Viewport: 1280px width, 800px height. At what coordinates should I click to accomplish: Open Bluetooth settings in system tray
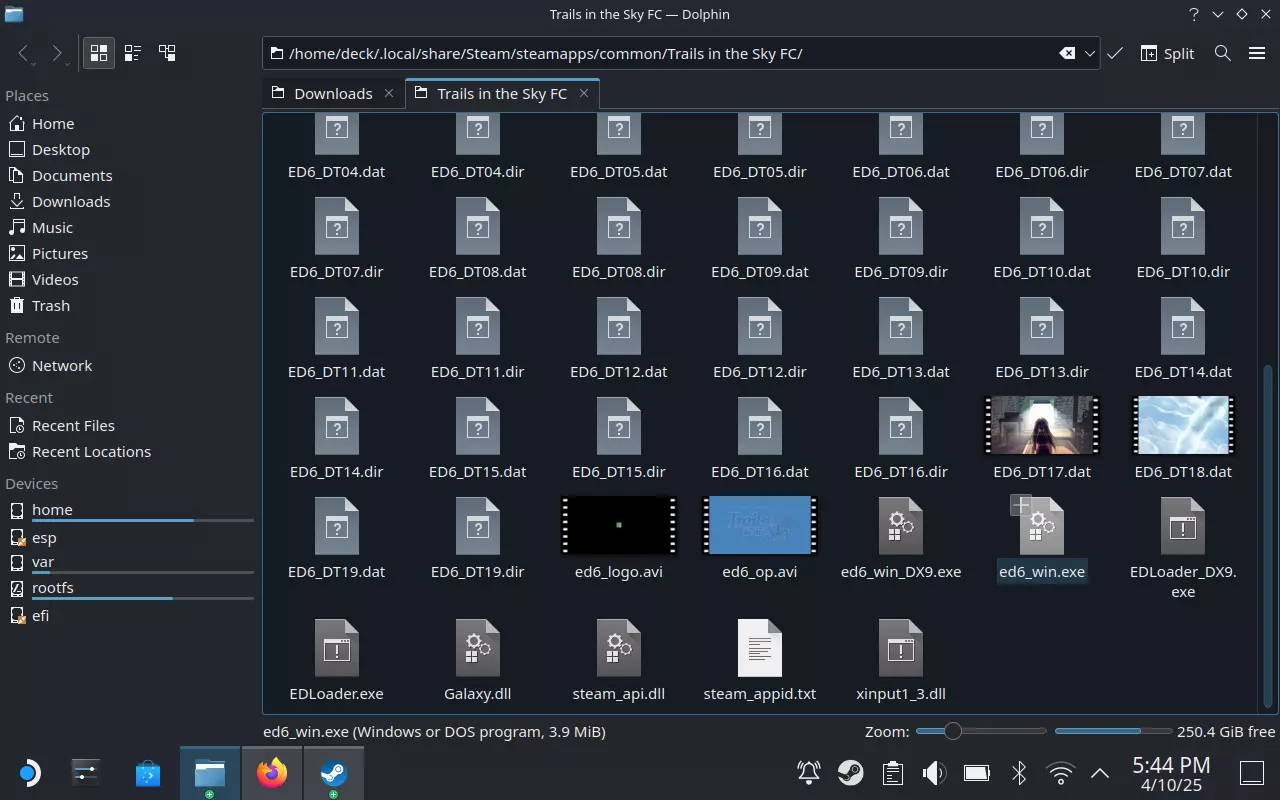coord(1019,772)
